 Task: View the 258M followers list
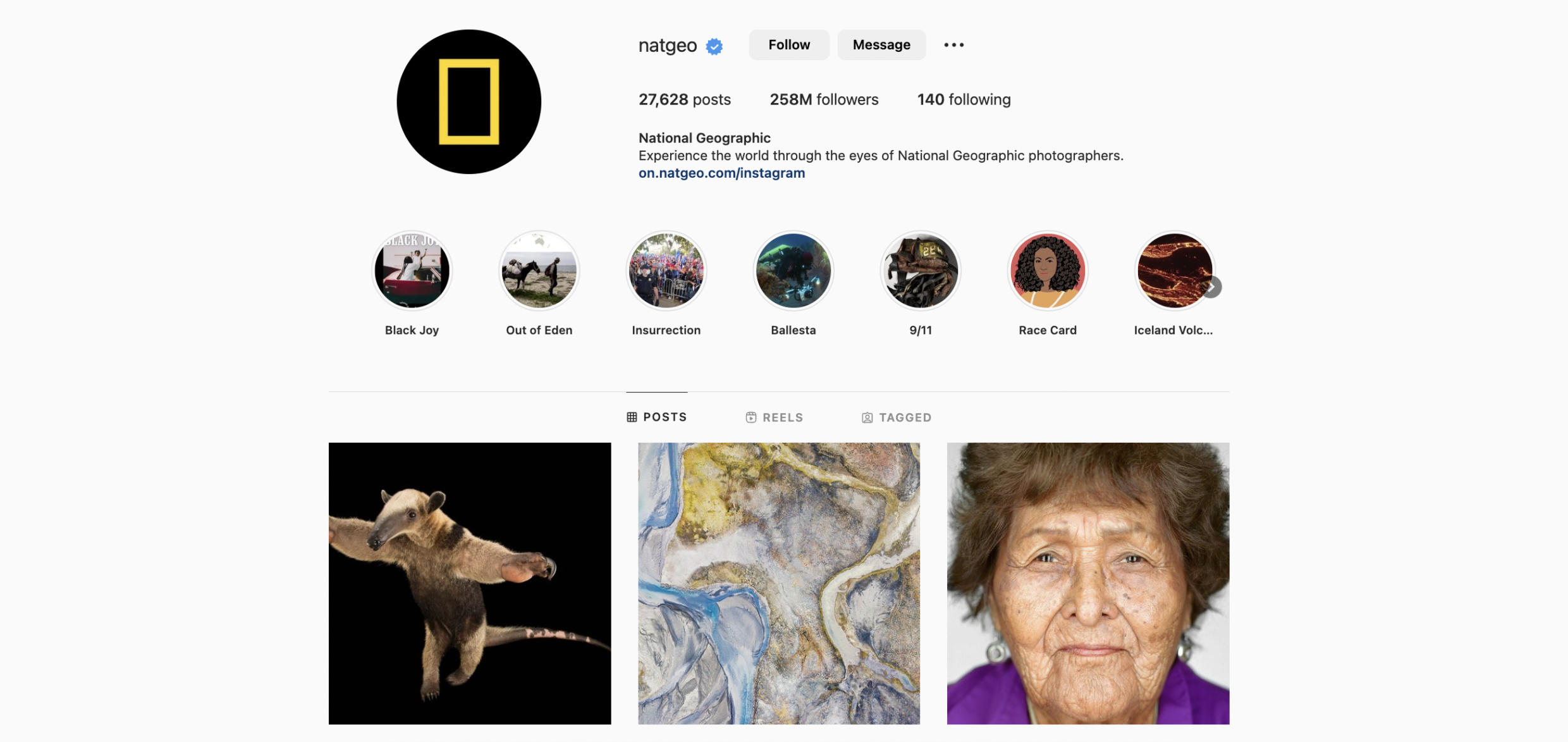point(824,99)
